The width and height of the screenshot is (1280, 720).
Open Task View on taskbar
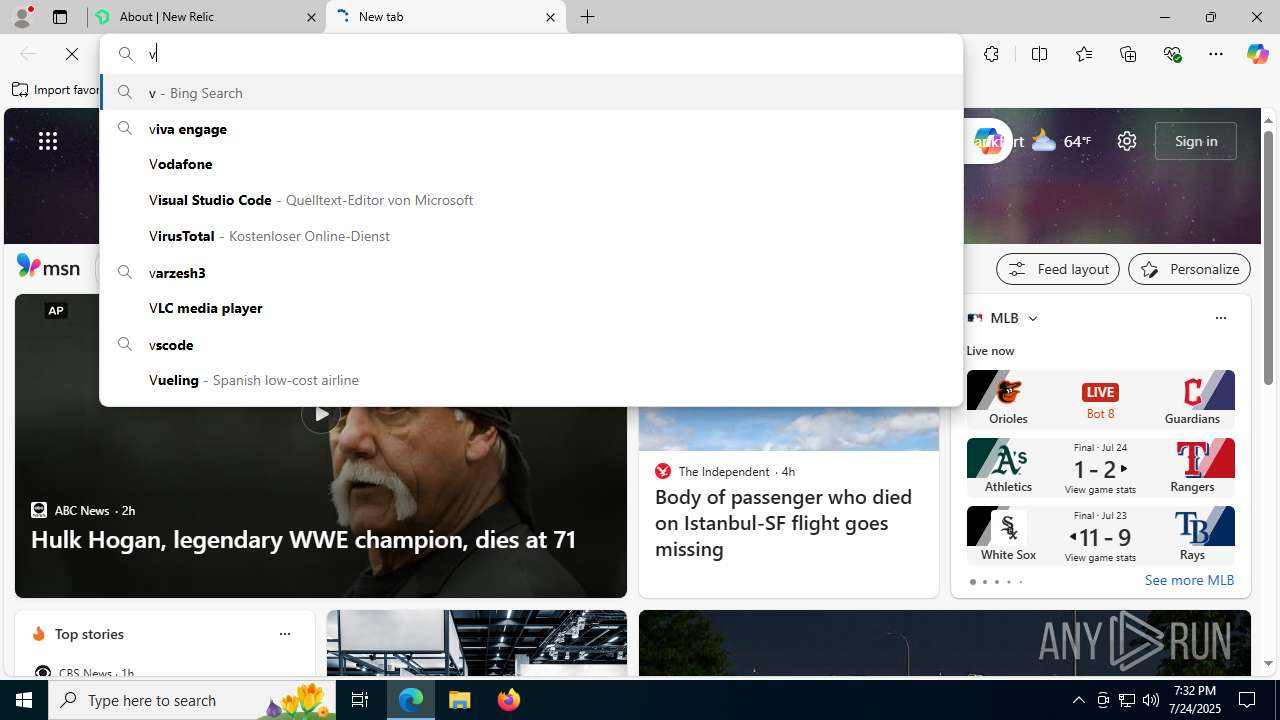tap(360, 700)
